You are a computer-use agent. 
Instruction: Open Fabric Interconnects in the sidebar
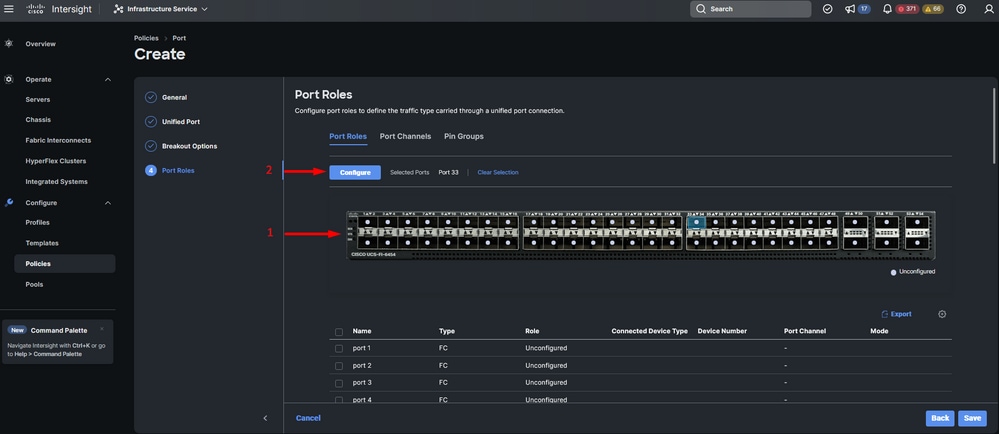[x=58, y=140]
